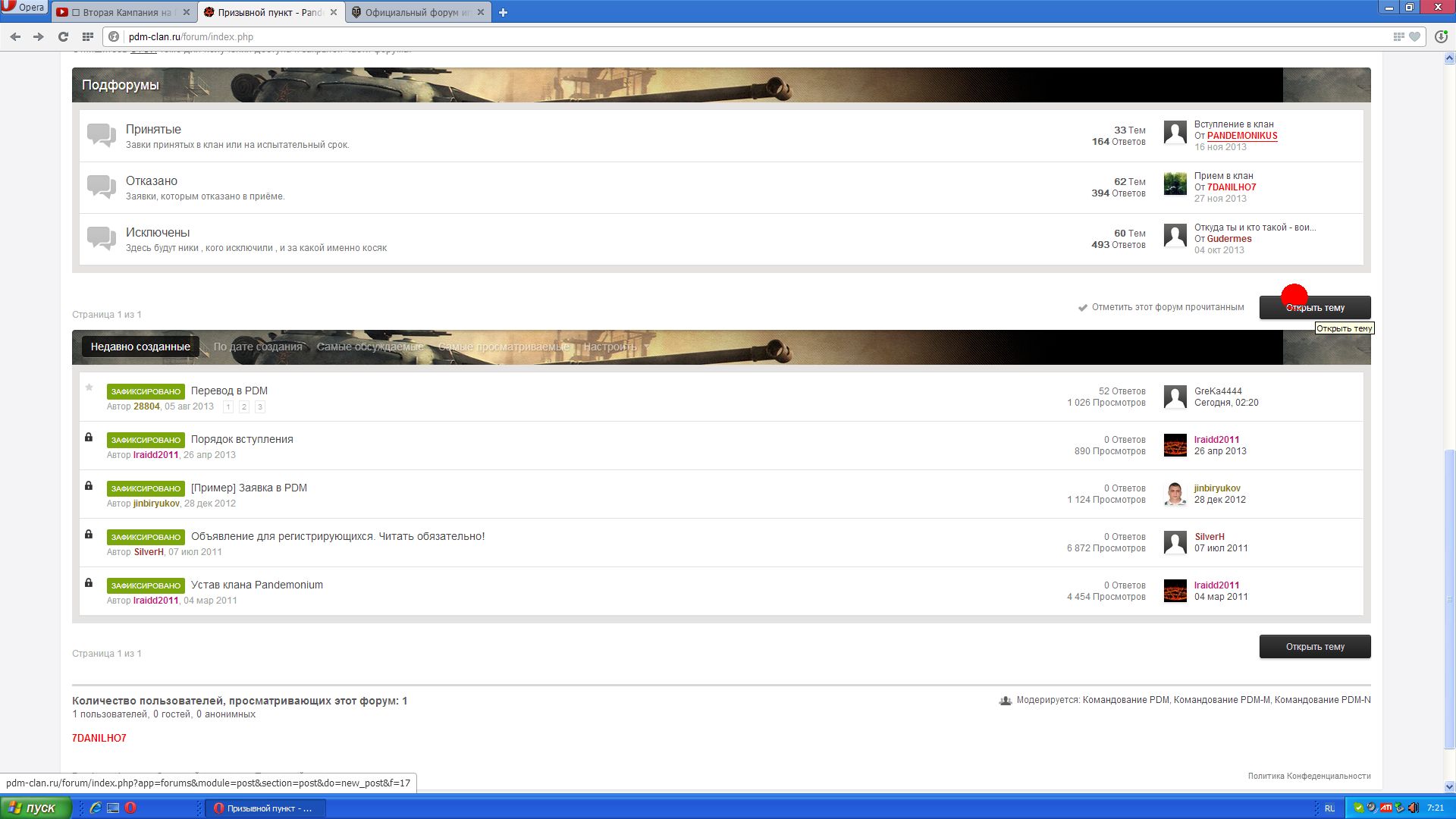
Task: Open new tab with plus button
Action: (x=503, y=12)
